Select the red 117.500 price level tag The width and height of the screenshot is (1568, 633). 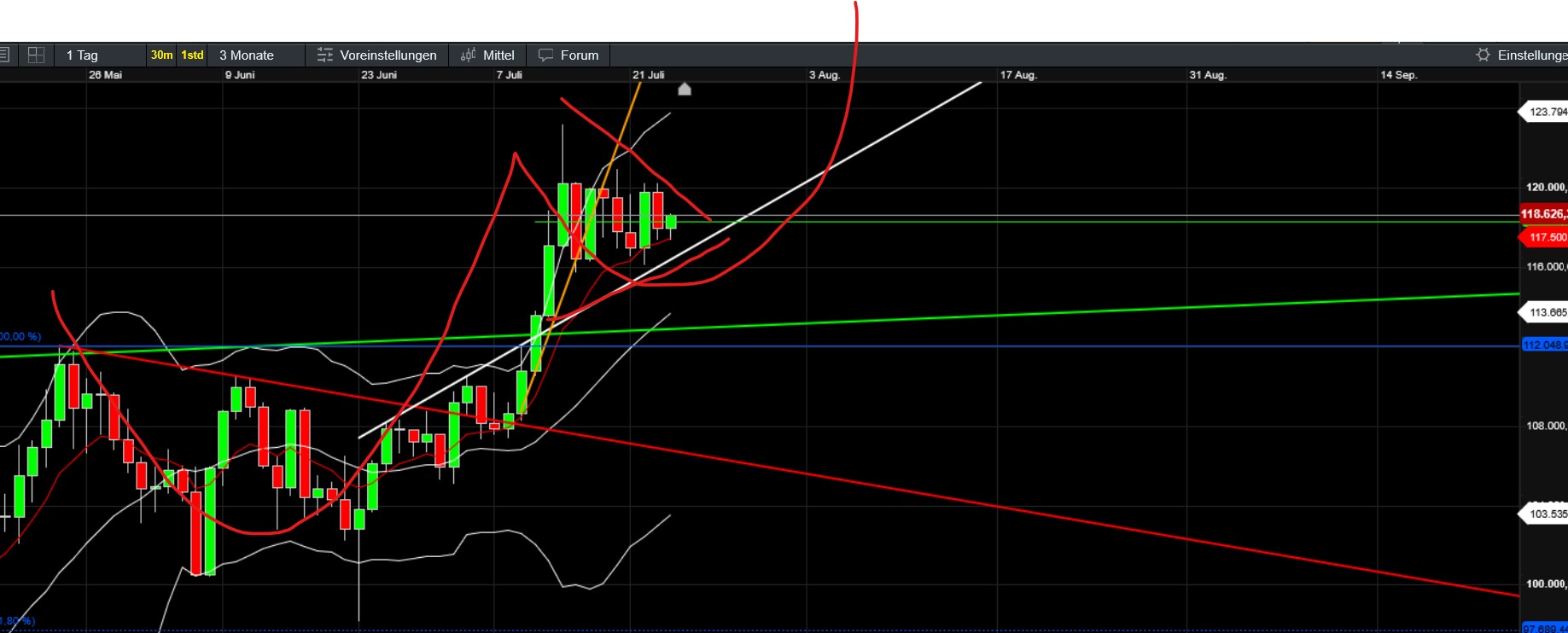click(1544, 237)
